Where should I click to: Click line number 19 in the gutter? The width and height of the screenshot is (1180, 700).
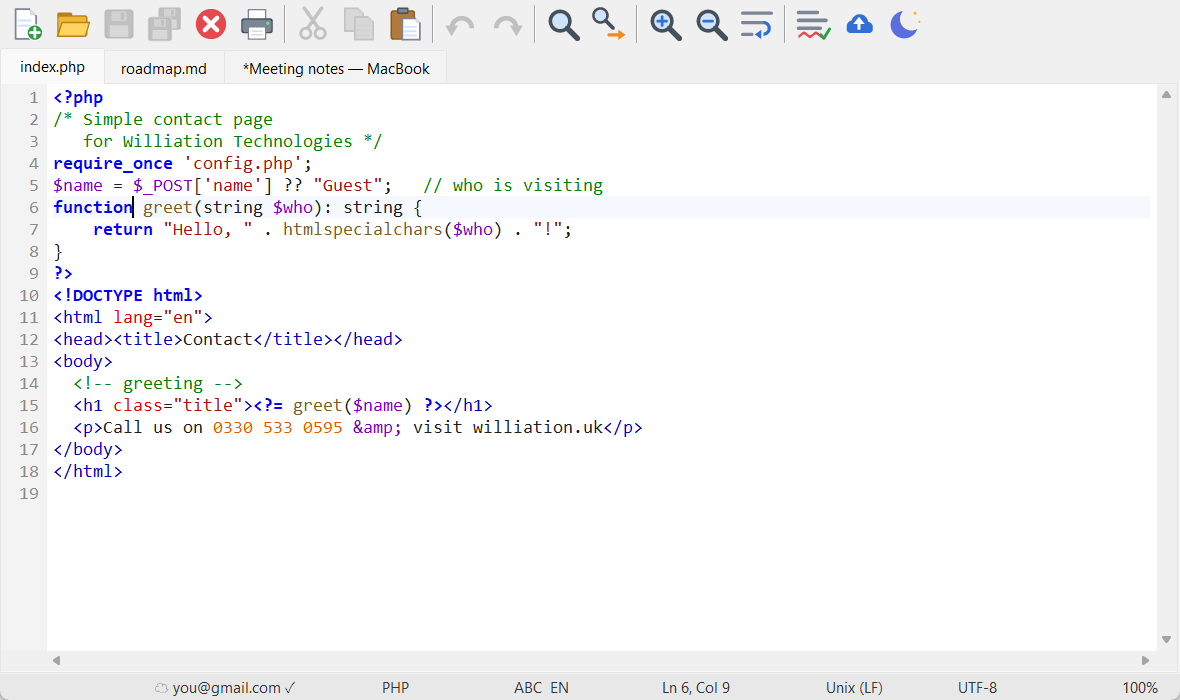coord(29,494)
